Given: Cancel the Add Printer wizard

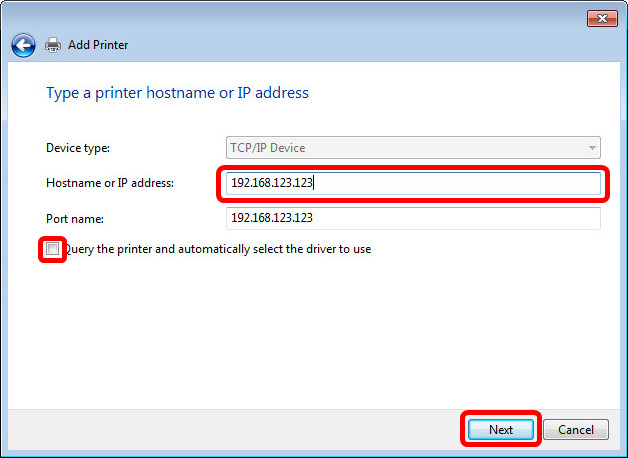Looking at the screenshot, I should coord(576,430).
